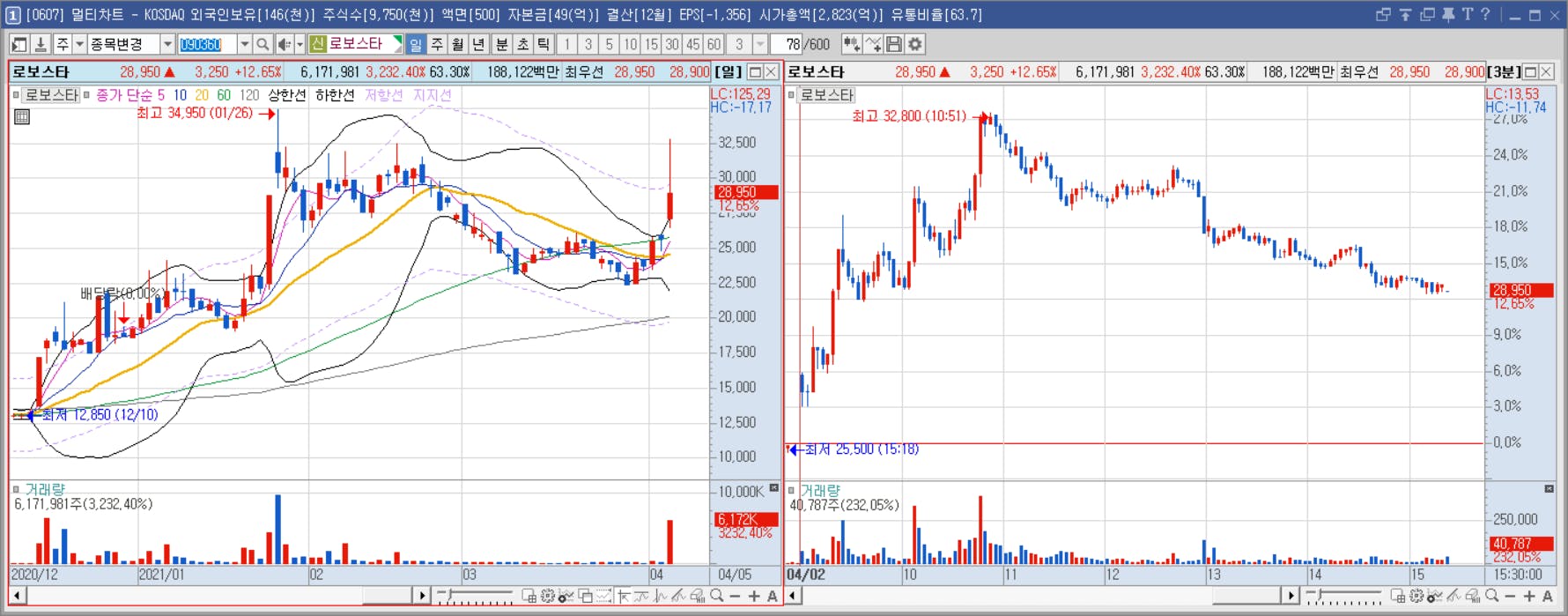Screen dimensions: 1568x616
Task: Select the 10 interval preset button
Action: click(x=630, y=44)
